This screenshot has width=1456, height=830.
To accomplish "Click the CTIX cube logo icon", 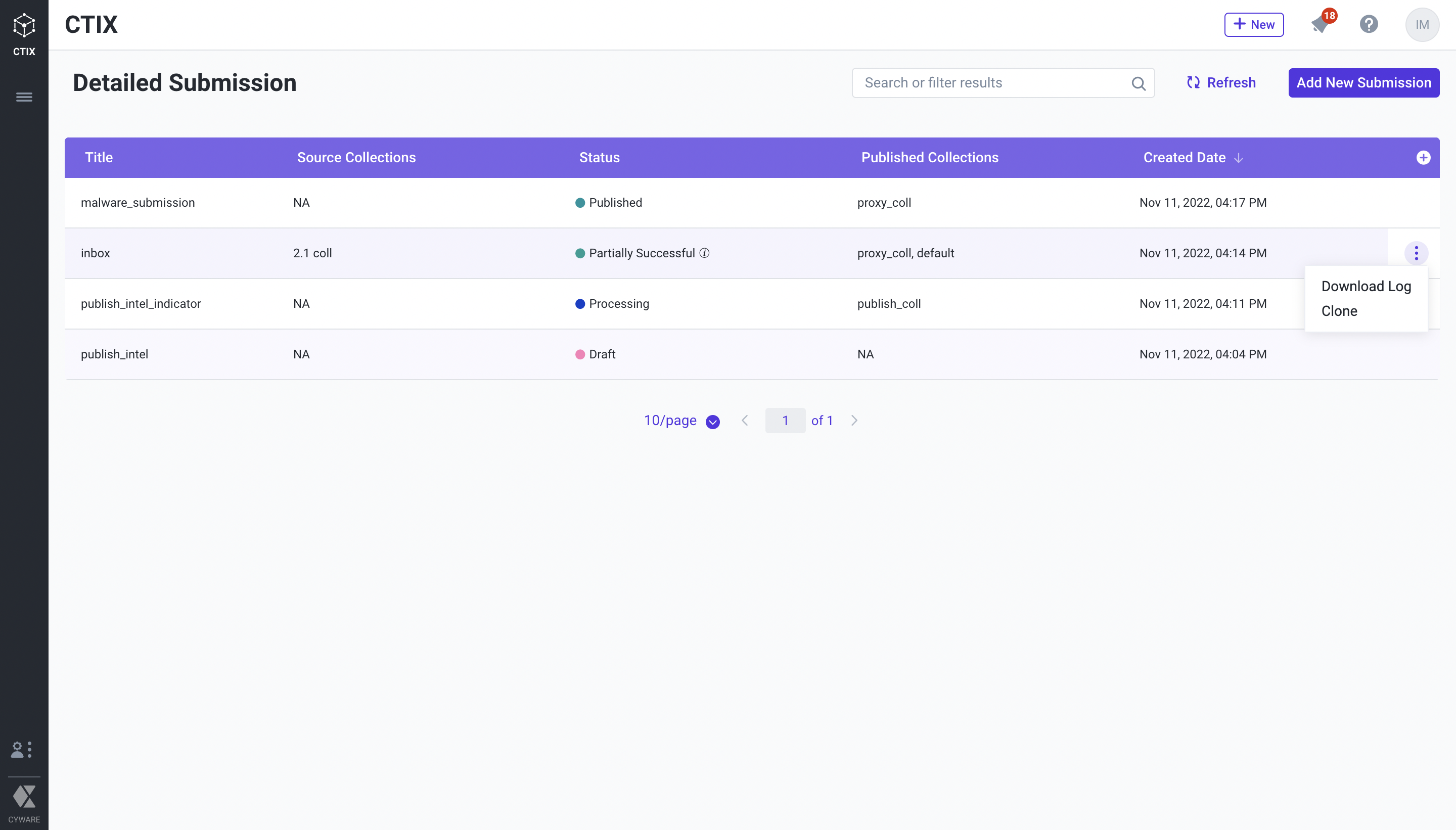I will point(24,26).
